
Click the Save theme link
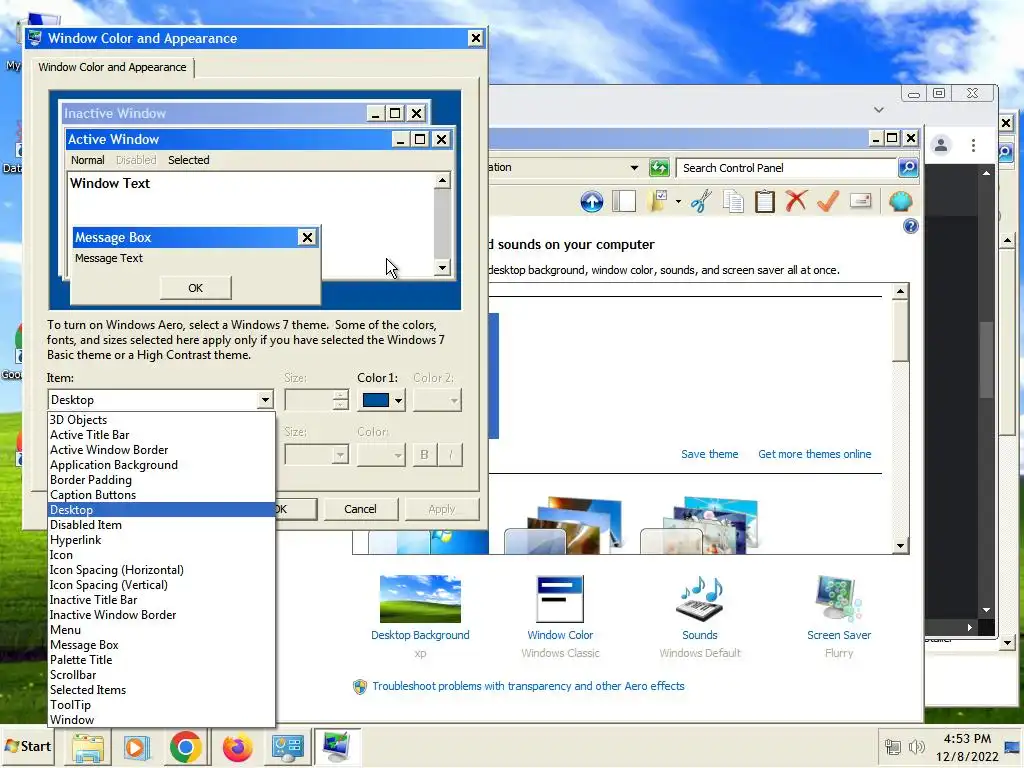point(709,454)
